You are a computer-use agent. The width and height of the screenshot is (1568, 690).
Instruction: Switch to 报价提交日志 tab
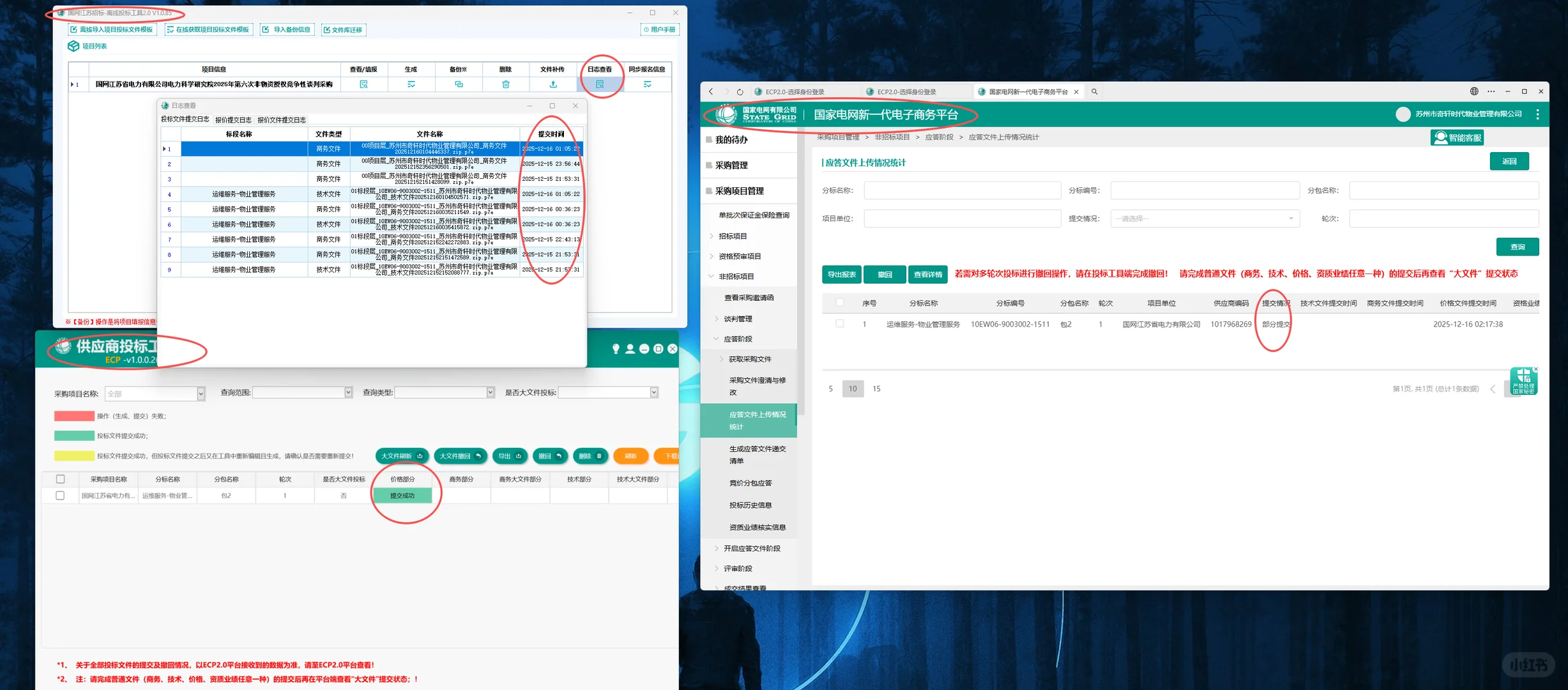click(233, 120)
